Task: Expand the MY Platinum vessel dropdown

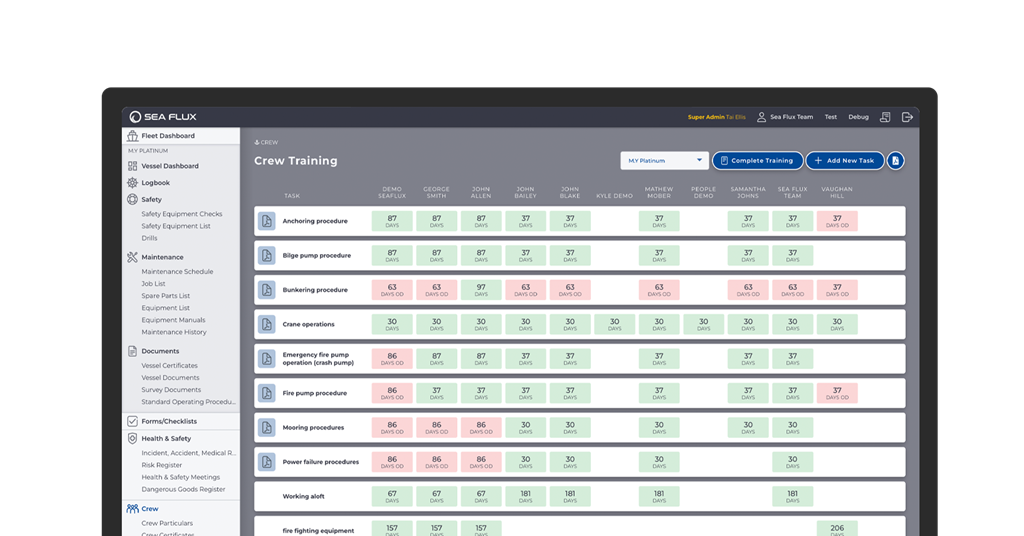Action: click(x=664, y=160)
